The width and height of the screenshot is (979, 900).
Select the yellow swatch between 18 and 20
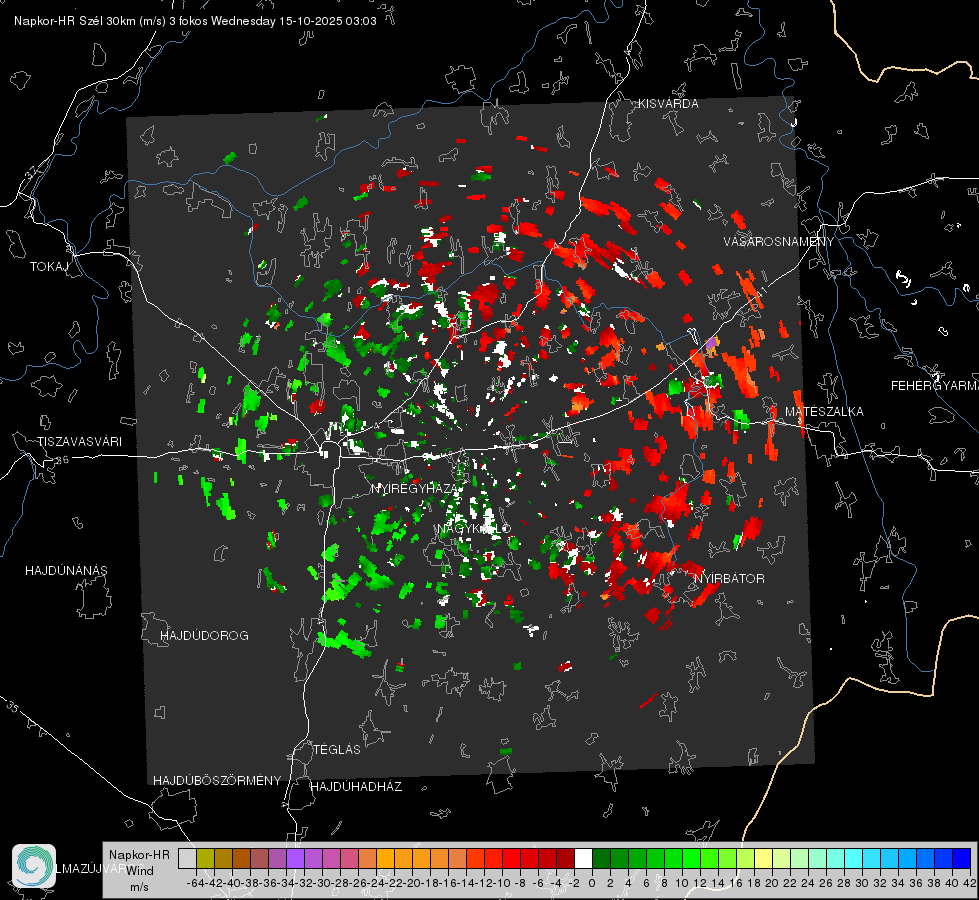764,859
